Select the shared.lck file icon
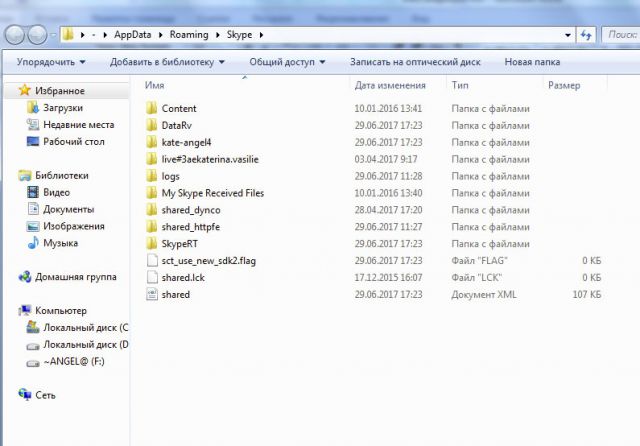This screenshot has width=640, height=446. tap(152, 277)
